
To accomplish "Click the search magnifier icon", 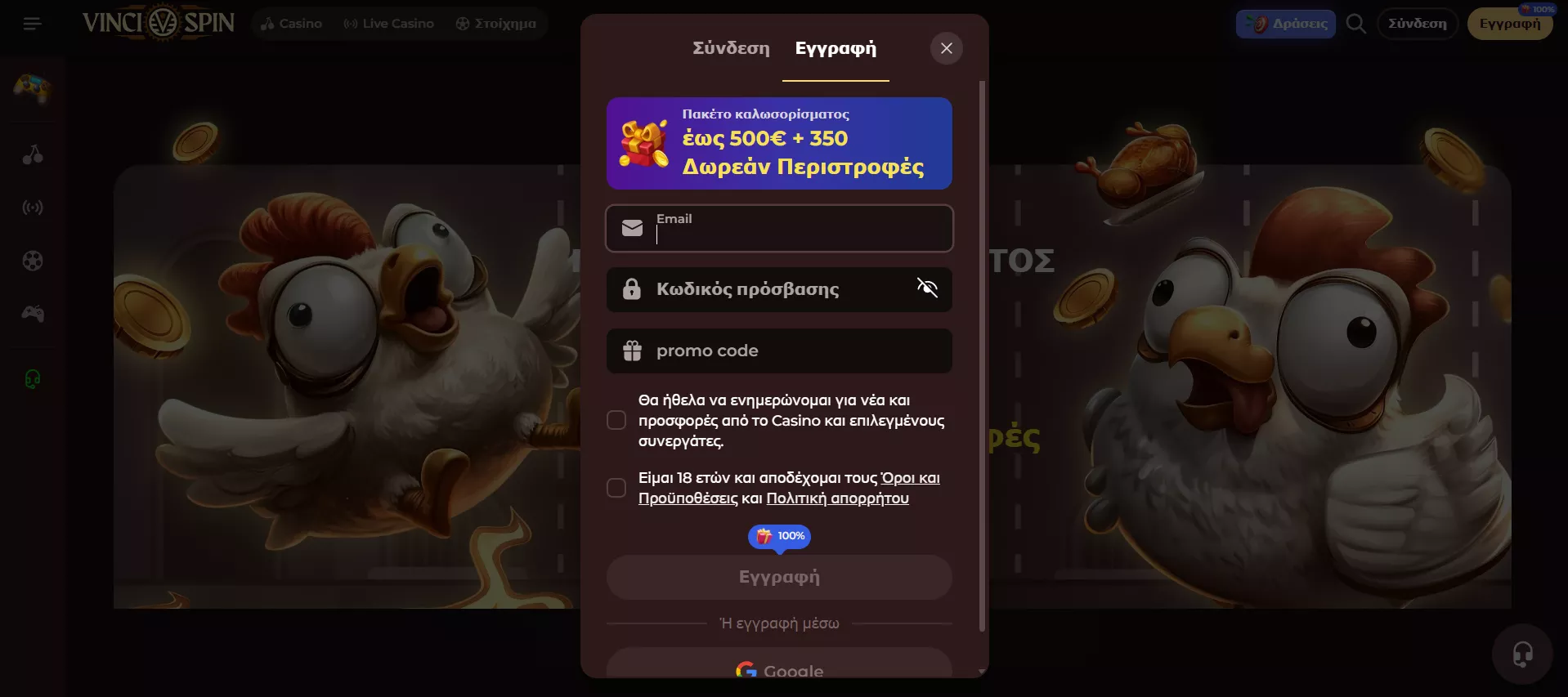I will [1355, 24].
